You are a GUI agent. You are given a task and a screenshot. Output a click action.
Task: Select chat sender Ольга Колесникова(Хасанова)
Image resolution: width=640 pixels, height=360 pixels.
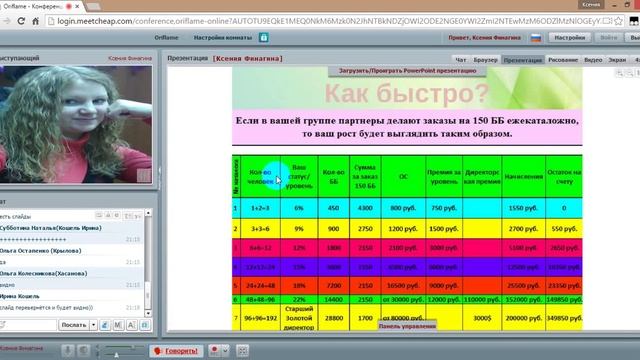[44, 273]
